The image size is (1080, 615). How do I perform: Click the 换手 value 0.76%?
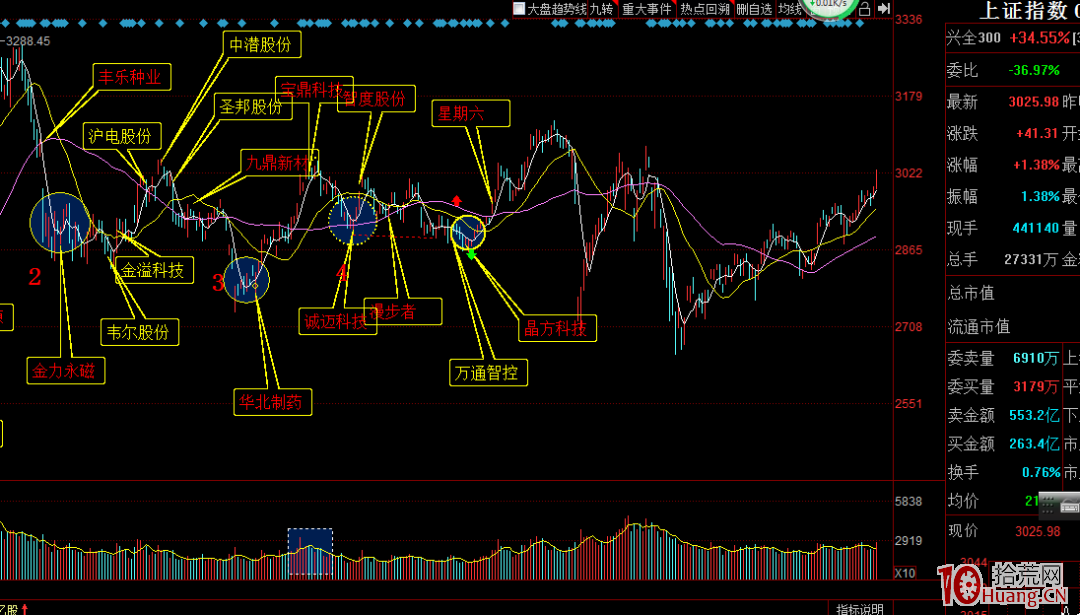click(x=1042, y=472)
